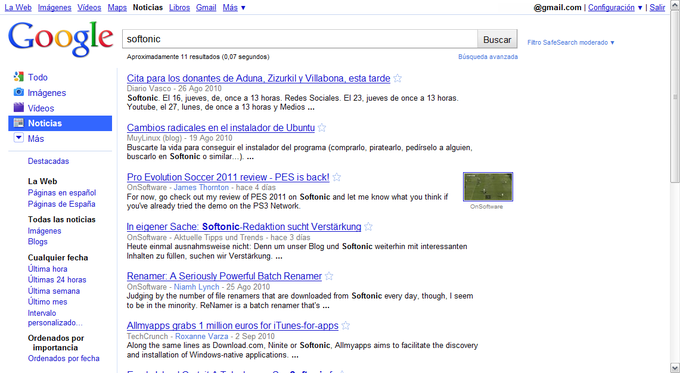This screenshot has height=373, width=680.
Task: Star the Allmyapps 1 million euros result
Action: tap(346, 326)
